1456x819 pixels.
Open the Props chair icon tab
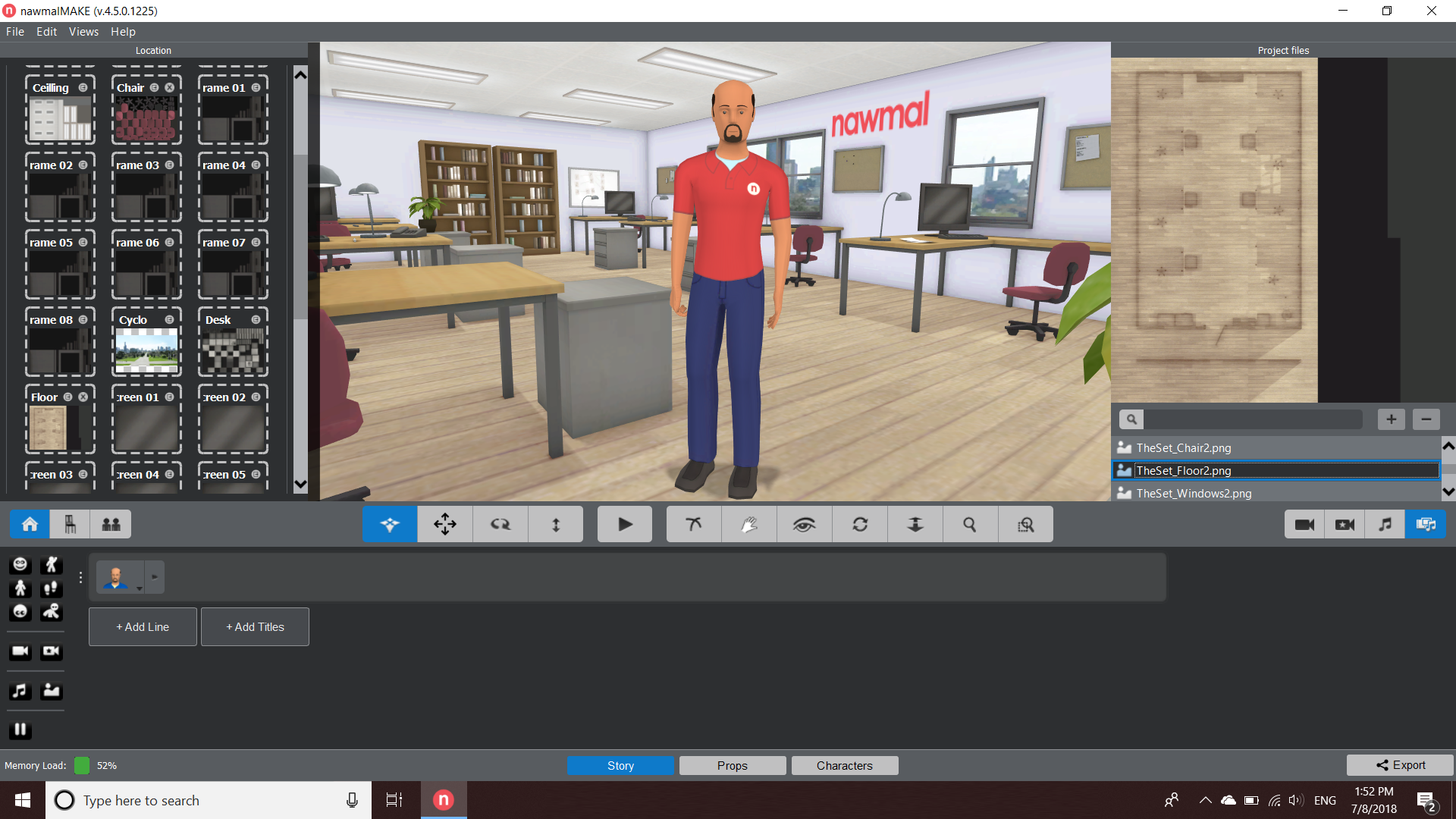(x=70, y=524)
